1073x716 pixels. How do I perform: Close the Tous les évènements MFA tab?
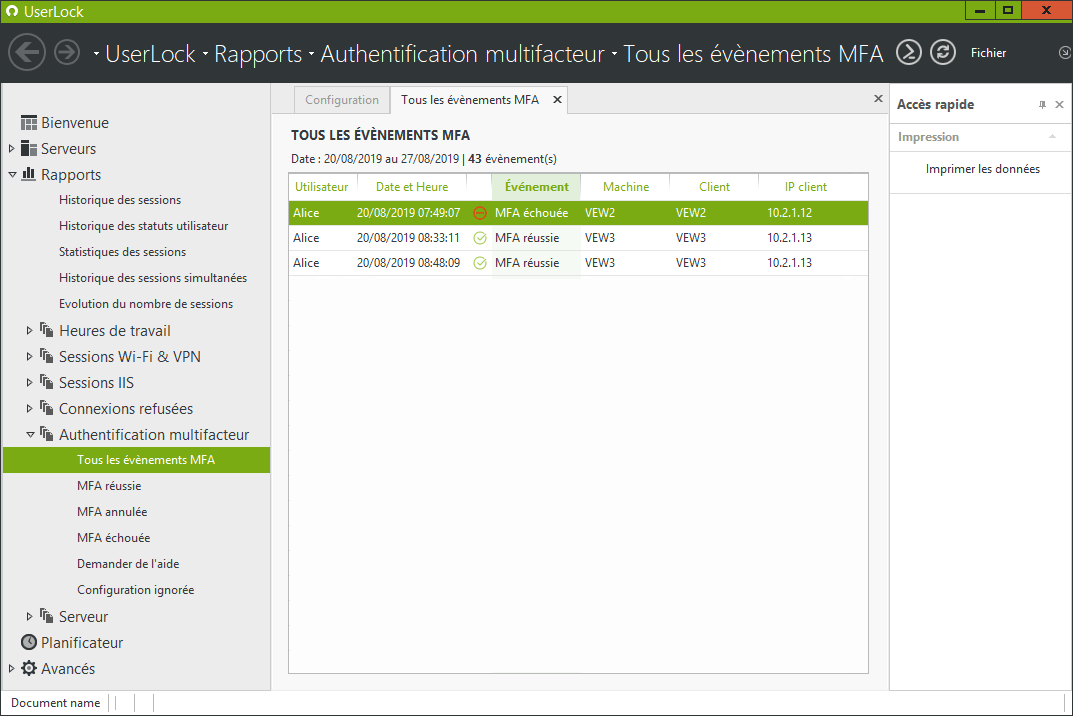557,100
